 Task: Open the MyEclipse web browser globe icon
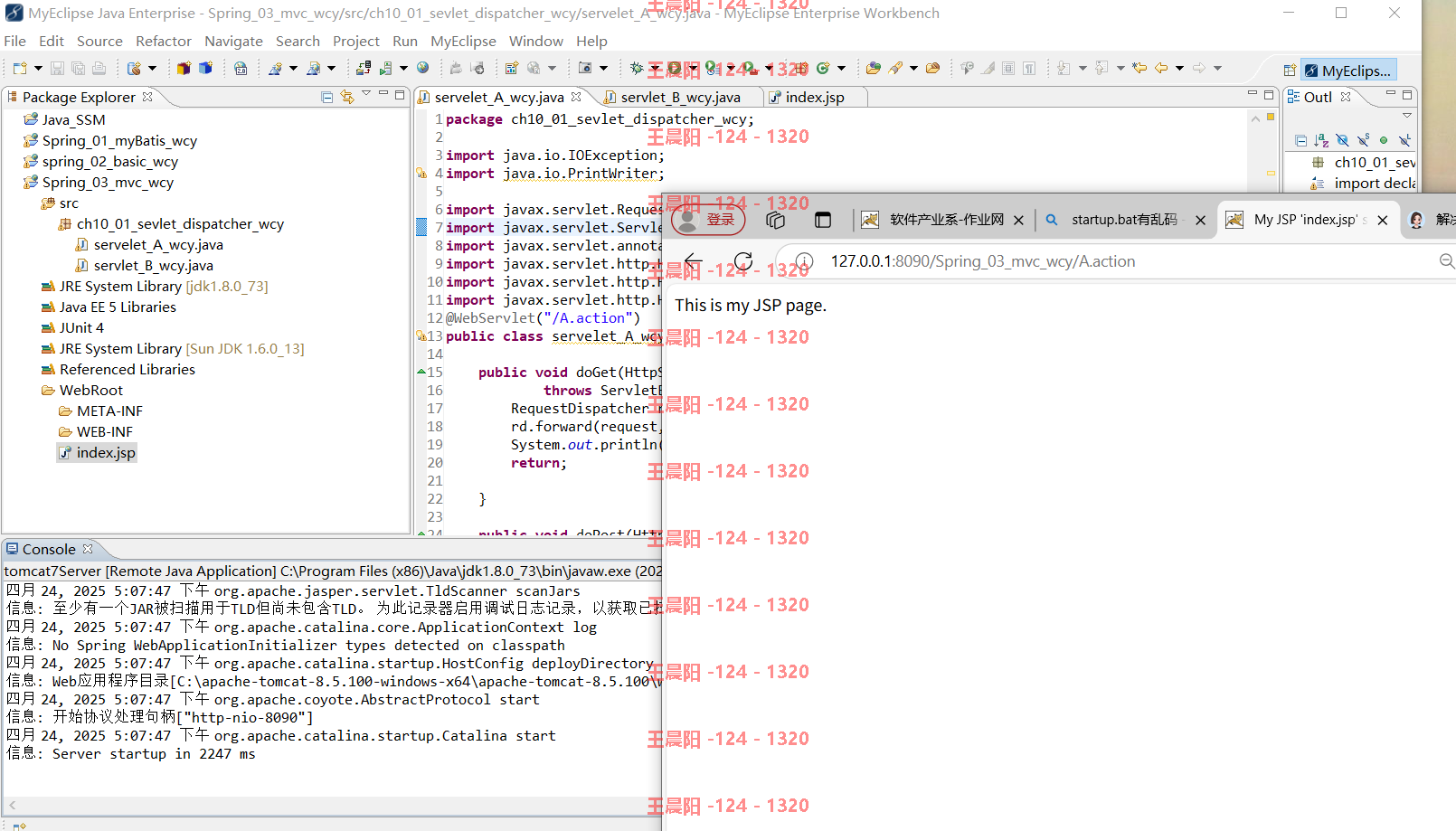[x=422, y=68]
